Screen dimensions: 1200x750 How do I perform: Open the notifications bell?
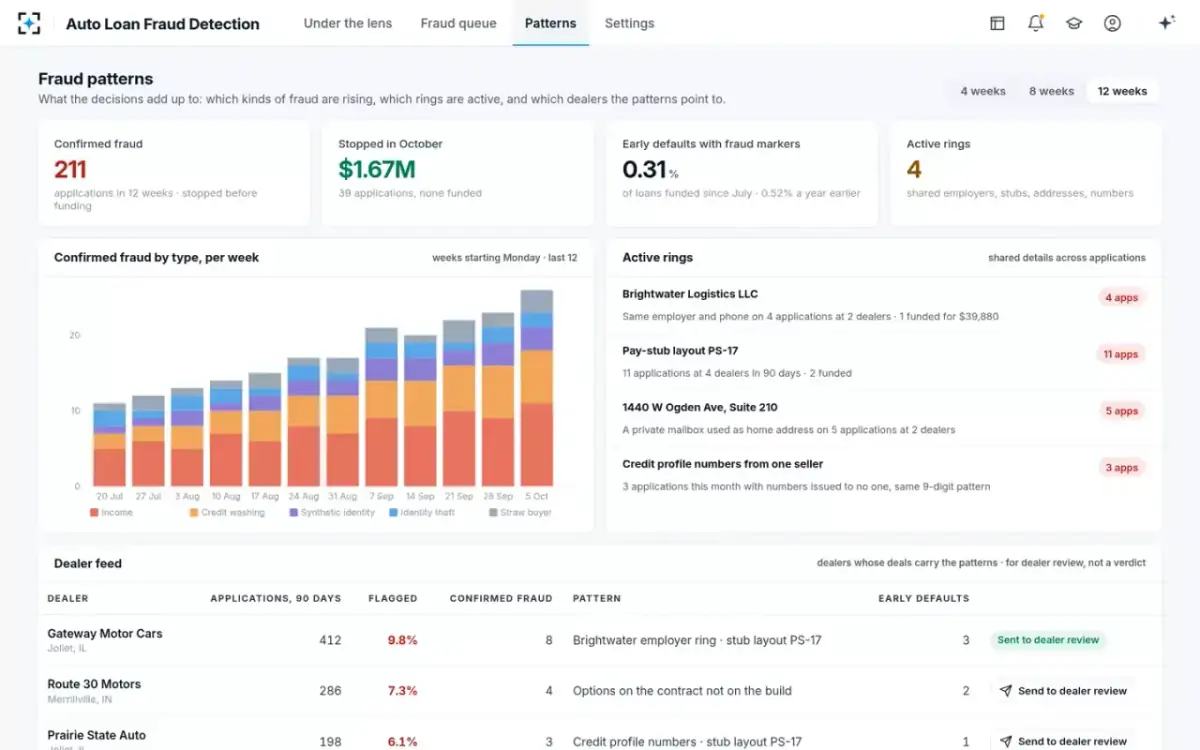(x=1036, y=23)
